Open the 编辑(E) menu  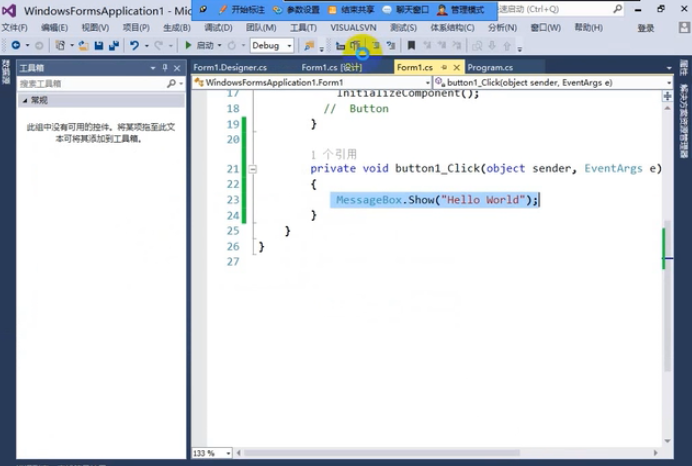[54, 28]
